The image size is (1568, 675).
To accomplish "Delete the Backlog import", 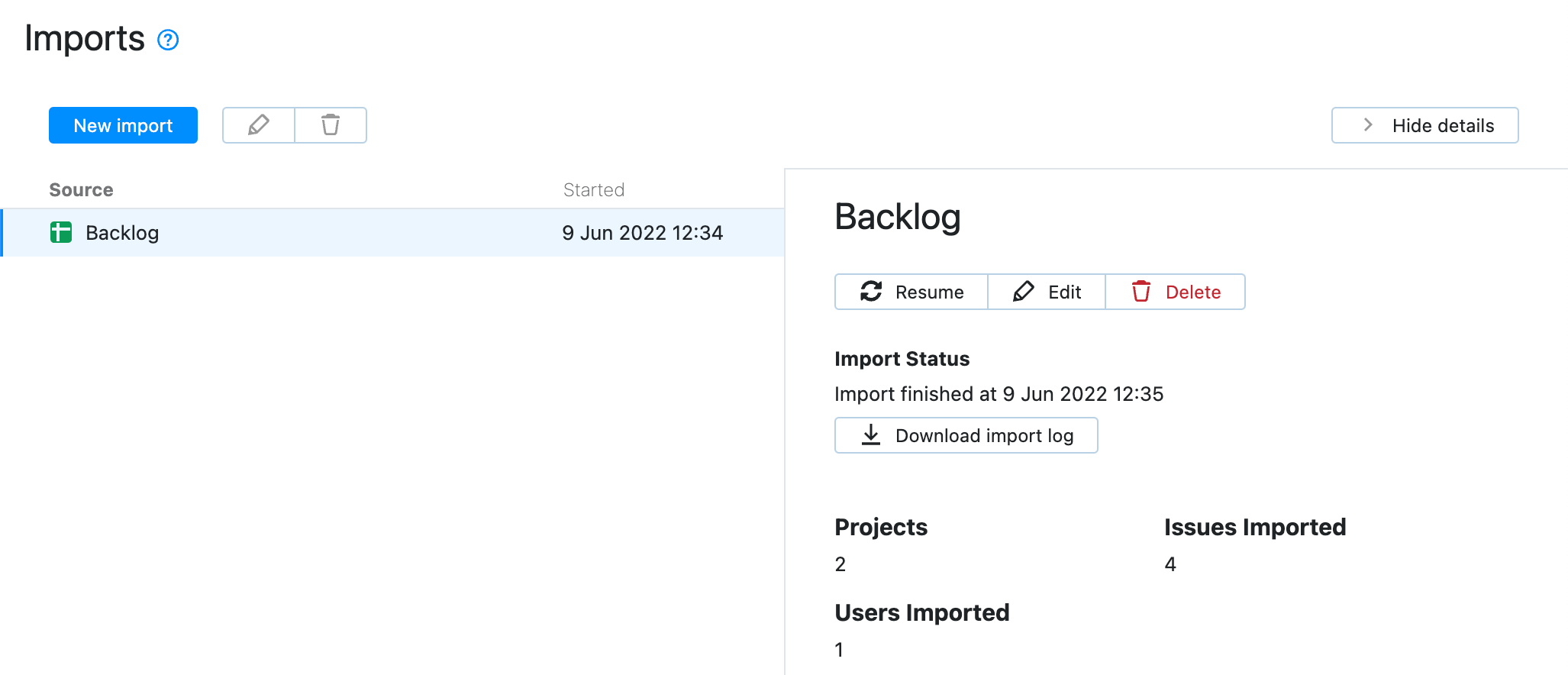I will [1175, 292].
